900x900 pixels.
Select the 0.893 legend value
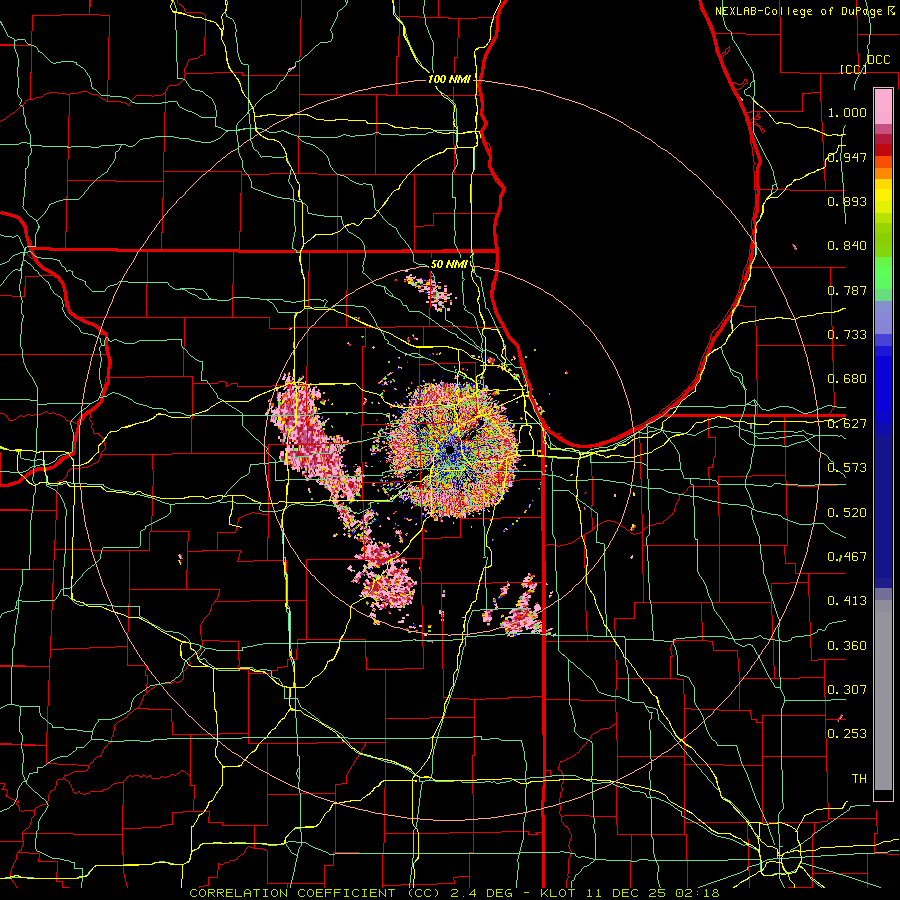(847, 201)
